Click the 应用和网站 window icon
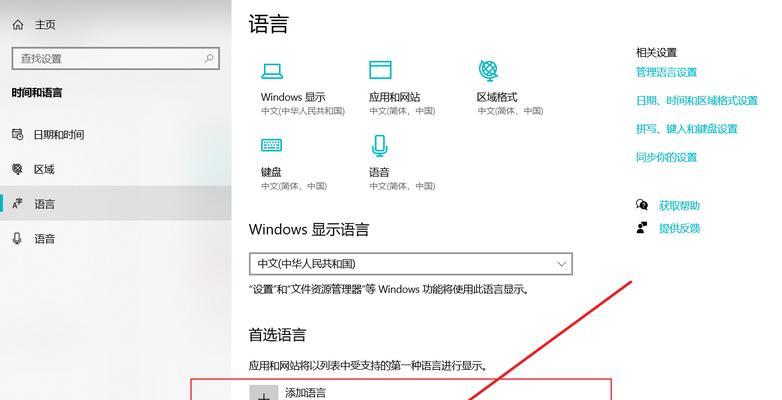This screenshot has width=782, height=400. (x=380, y=70)
